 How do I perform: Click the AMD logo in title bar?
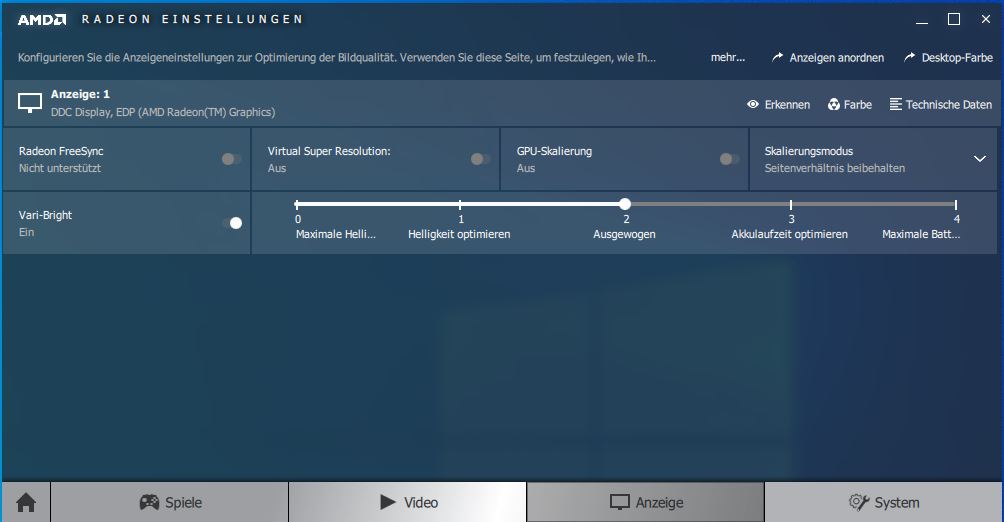[42, 20]
